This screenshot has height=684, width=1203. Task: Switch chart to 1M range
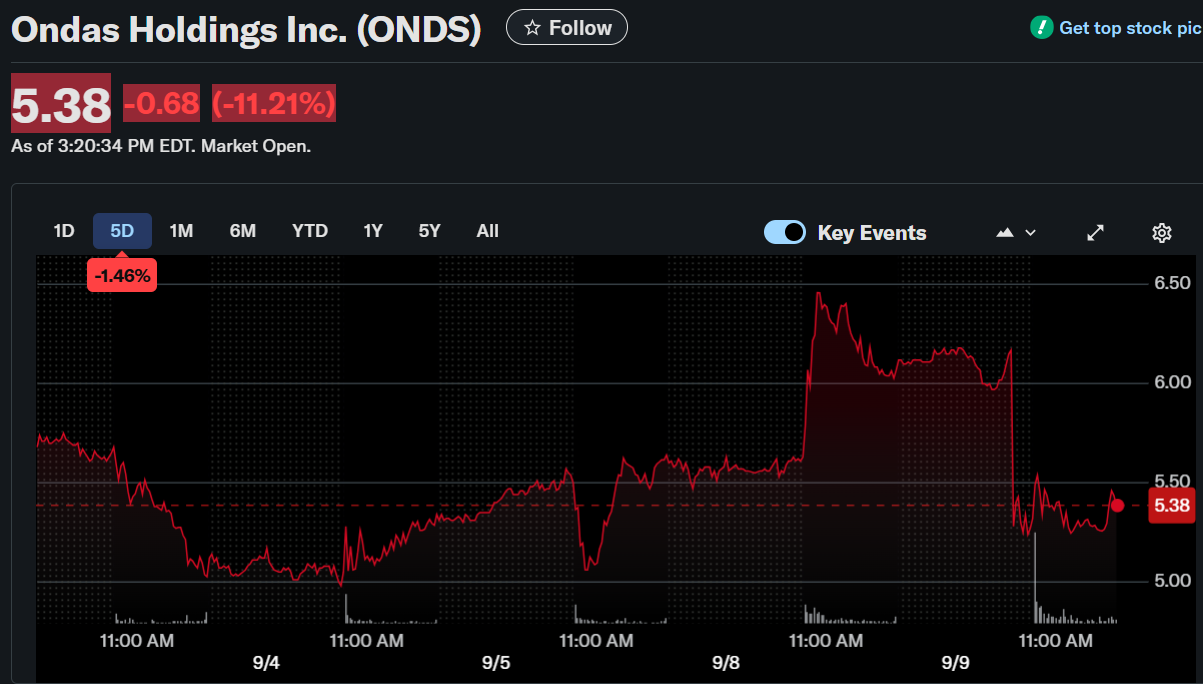pyautogui.click(x=181, y=231)
